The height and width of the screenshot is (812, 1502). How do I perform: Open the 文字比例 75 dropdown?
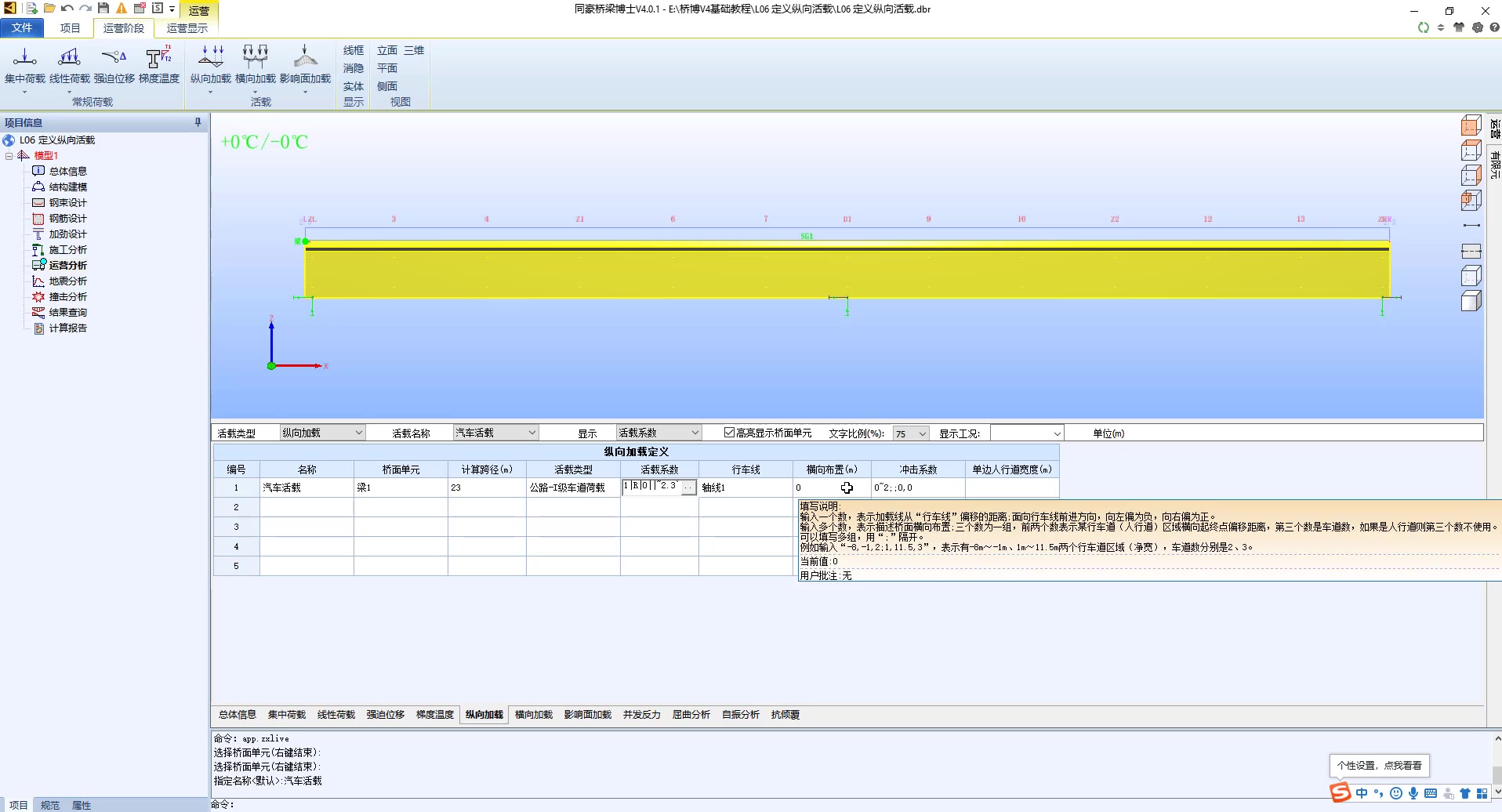coord(911,433)
